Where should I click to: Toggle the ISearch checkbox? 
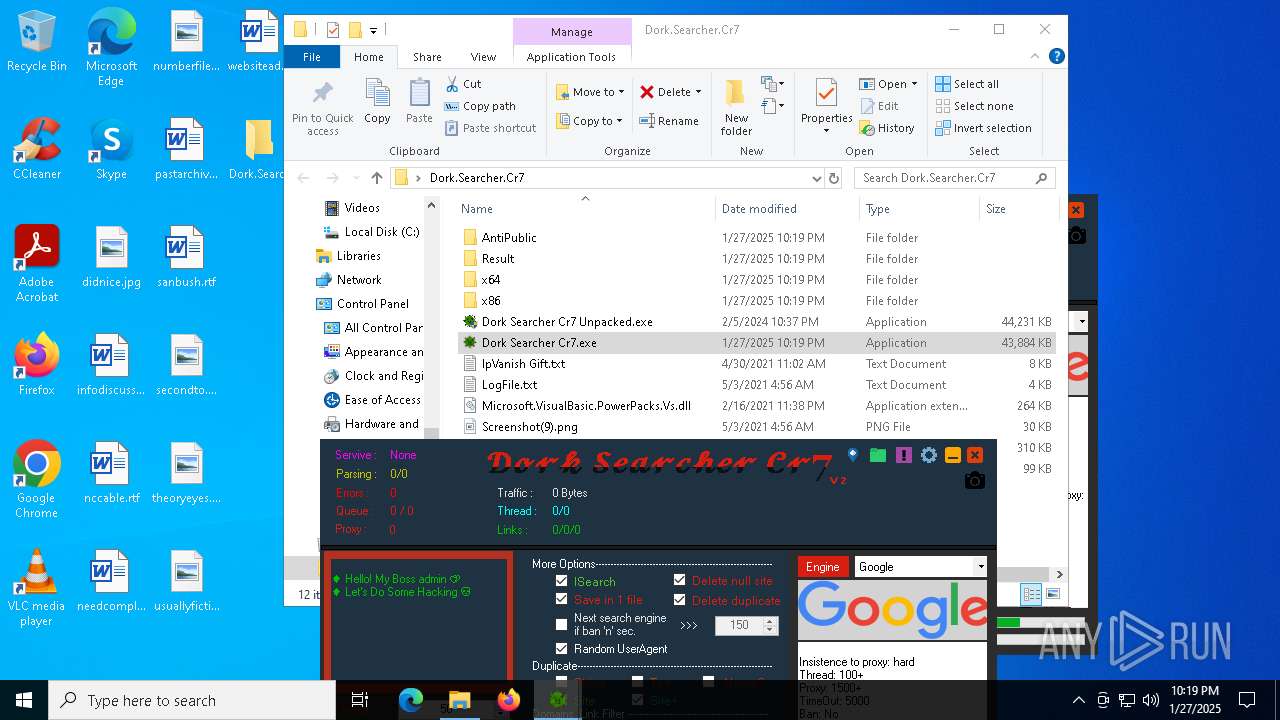pyautogui.click(x=562, y=581)
